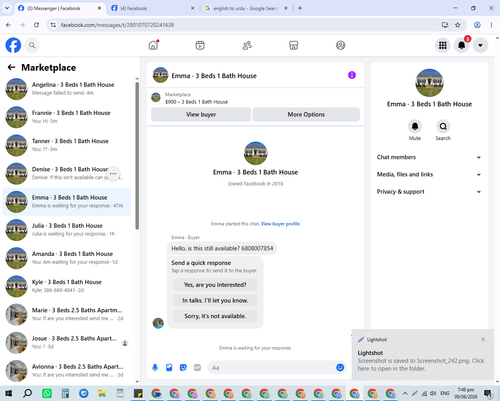Attach a photo with the image icon
The image size is (500, 401).
[169, 367]
